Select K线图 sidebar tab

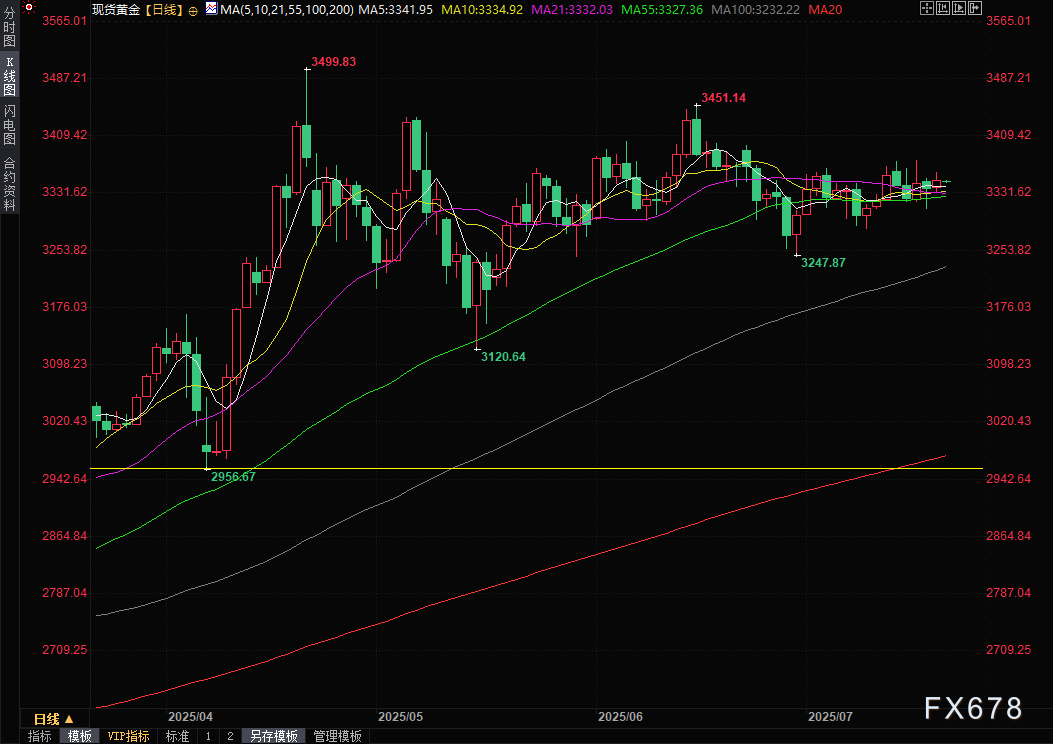9,76
